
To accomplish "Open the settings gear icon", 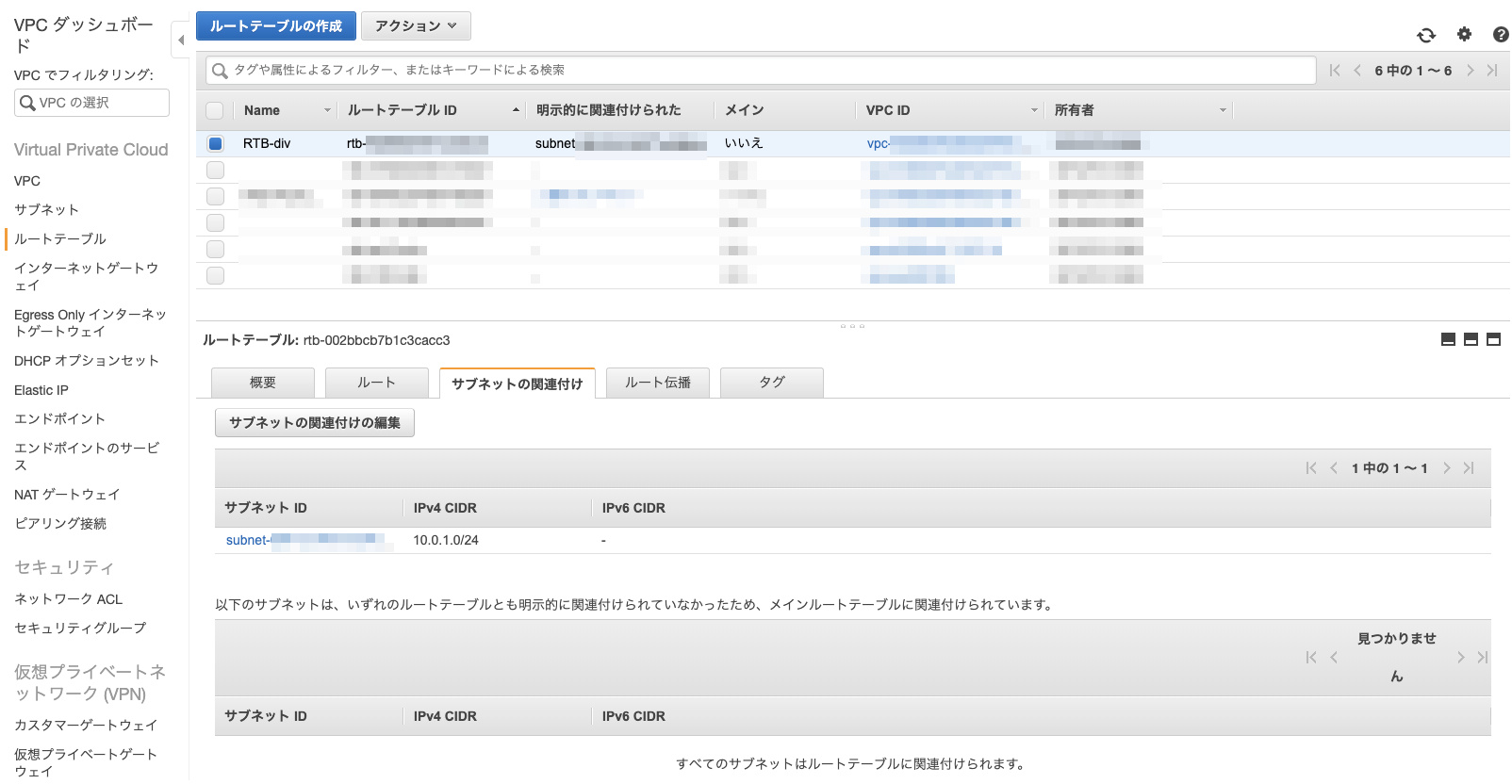I will pos(1464,34).
